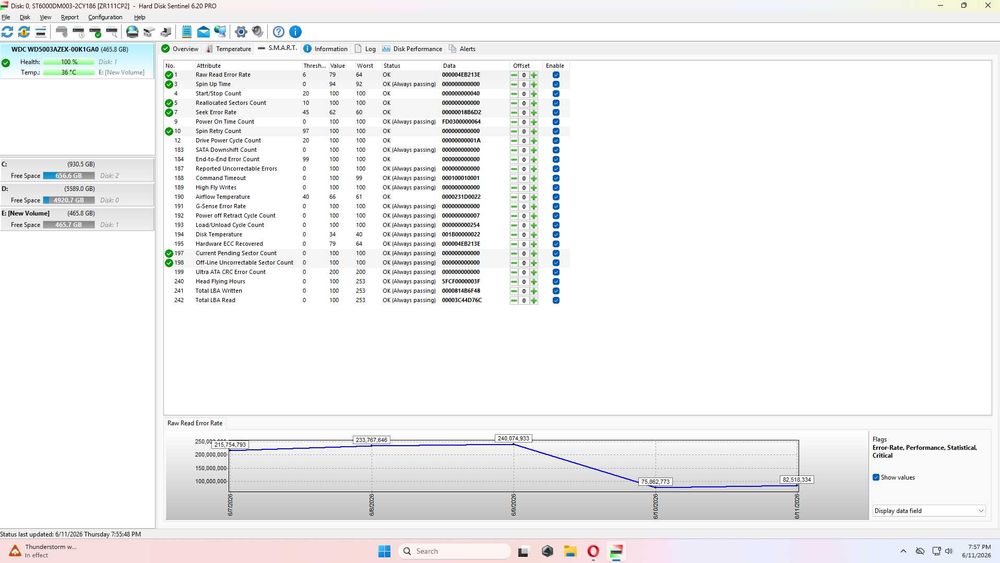This screenshot has width=1000, height=563.
Task: Switch to the Overview tab
Action: 180,48
